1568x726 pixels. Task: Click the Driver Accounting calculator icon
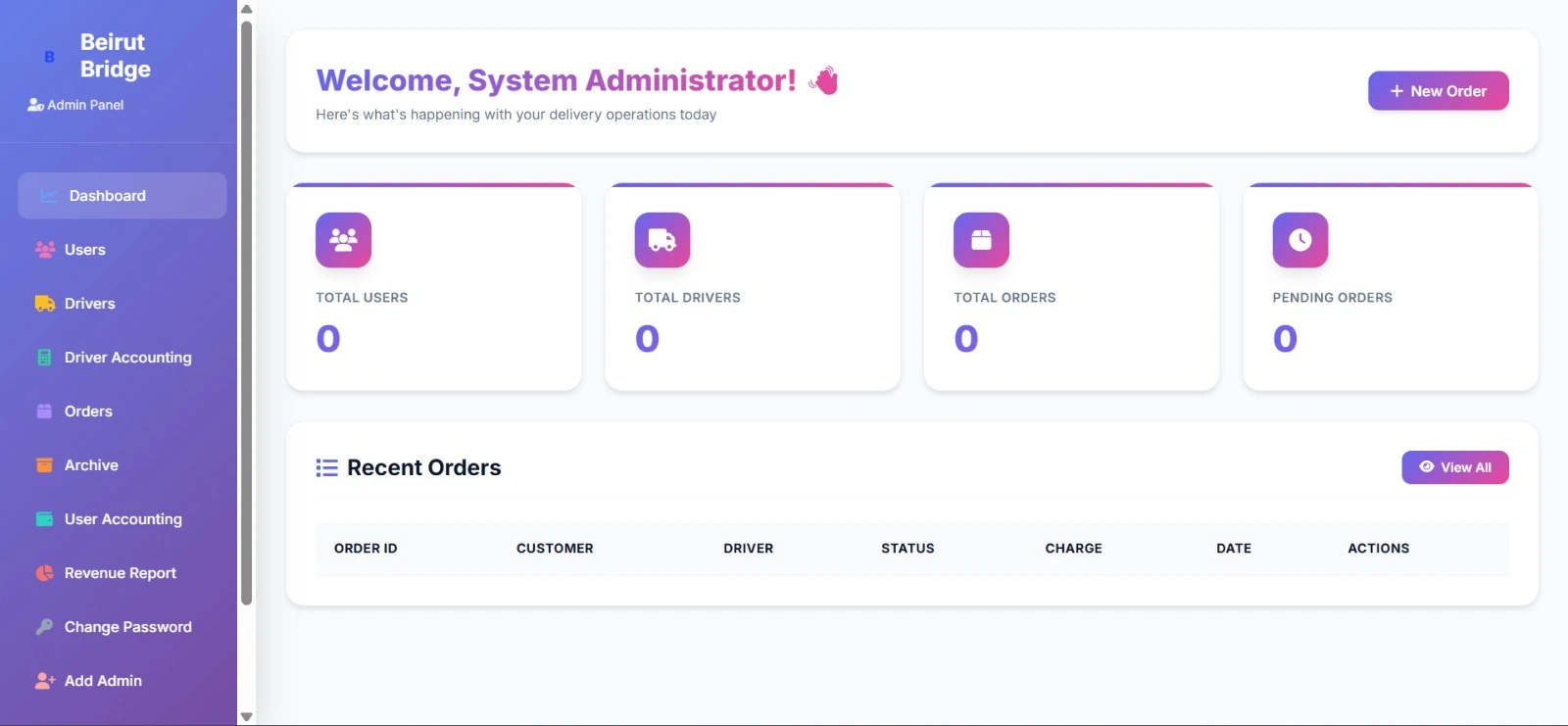click(x=44, y=358)
